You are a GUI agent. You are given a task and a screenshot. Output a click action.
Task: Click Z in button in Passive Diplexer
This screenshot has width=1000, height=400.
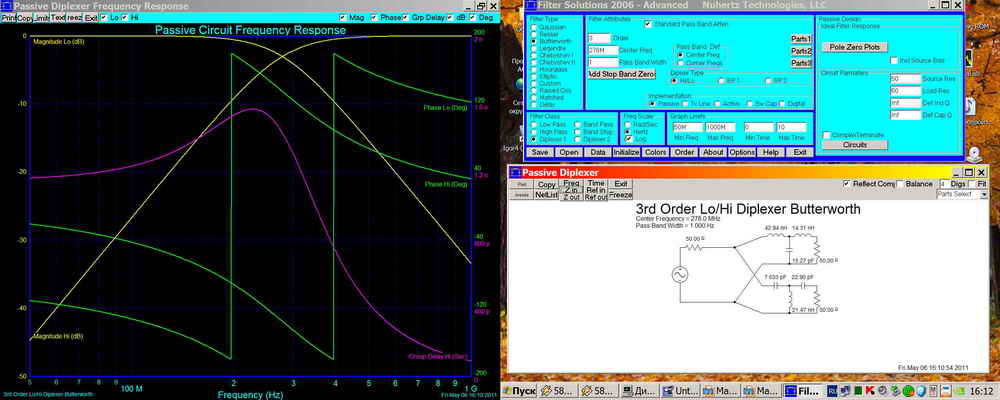coord(572,190)
